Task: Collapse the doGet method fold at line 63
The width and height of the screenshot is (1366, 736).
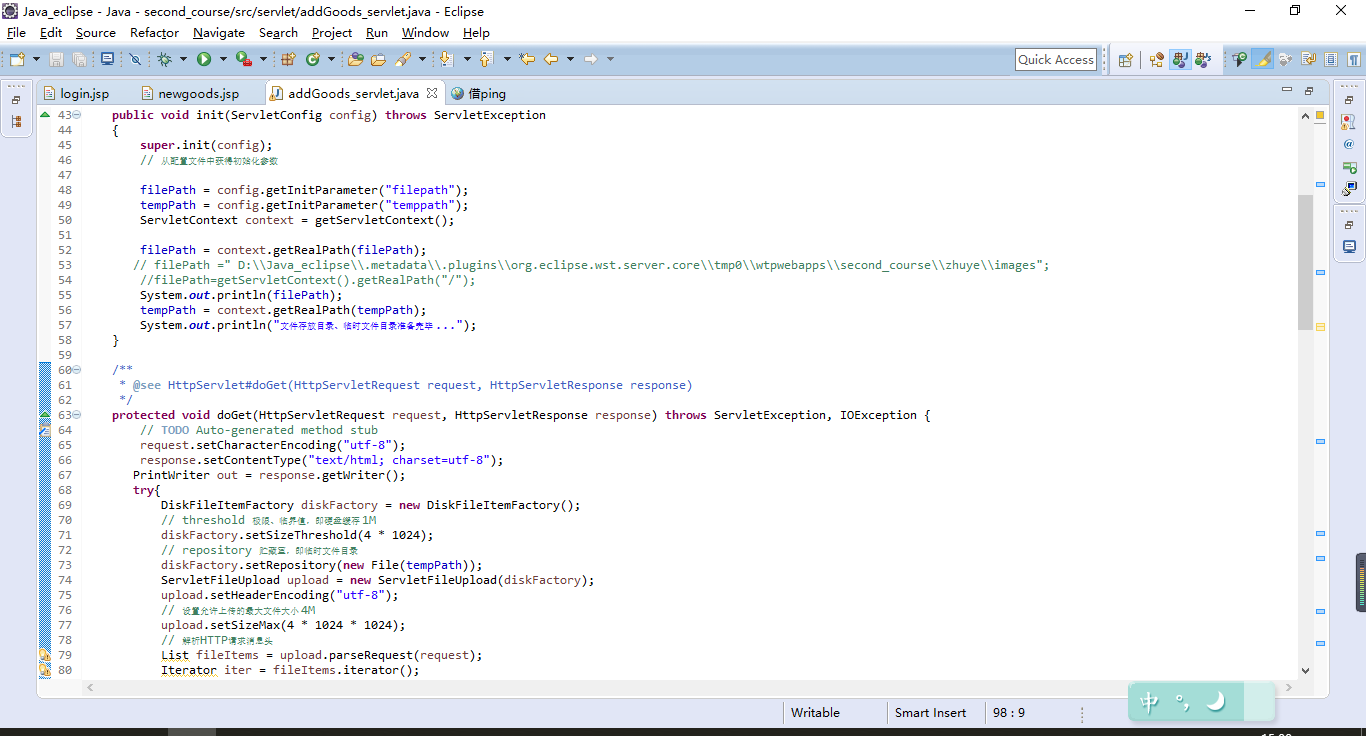Action: coord(77,415)
